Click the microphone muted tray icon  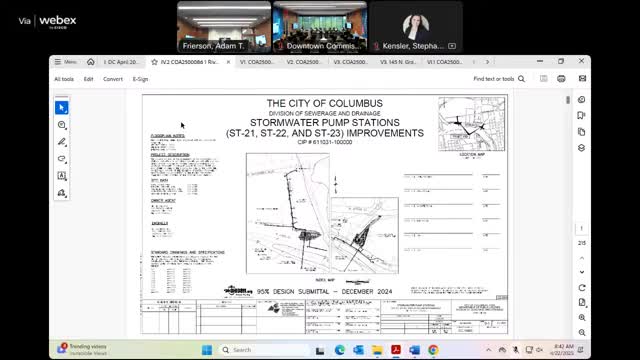[x=516, y=350]
